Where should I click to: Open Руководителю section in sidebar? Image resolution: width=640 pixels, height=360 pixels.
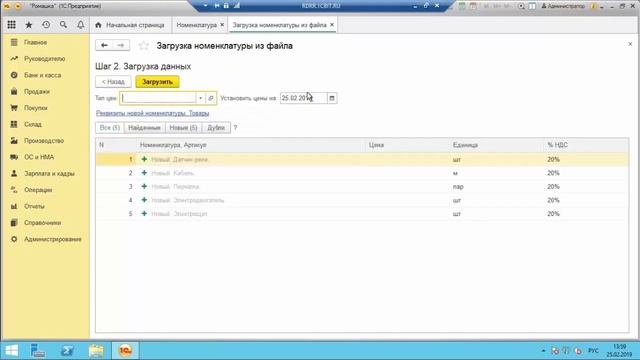coord(45,59)
